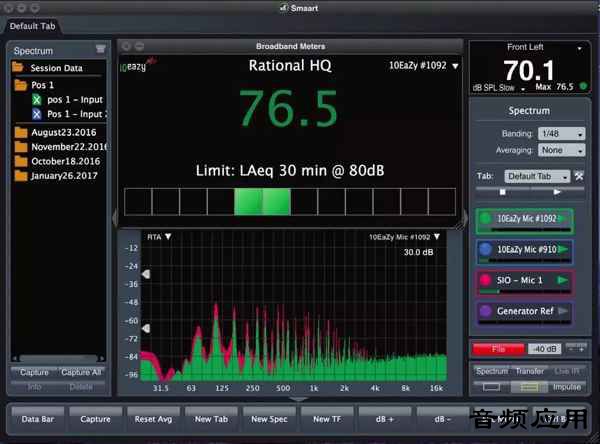Open the Front Left meter dropdown arrow
The image size is (600, 444).
click(580, 48)
